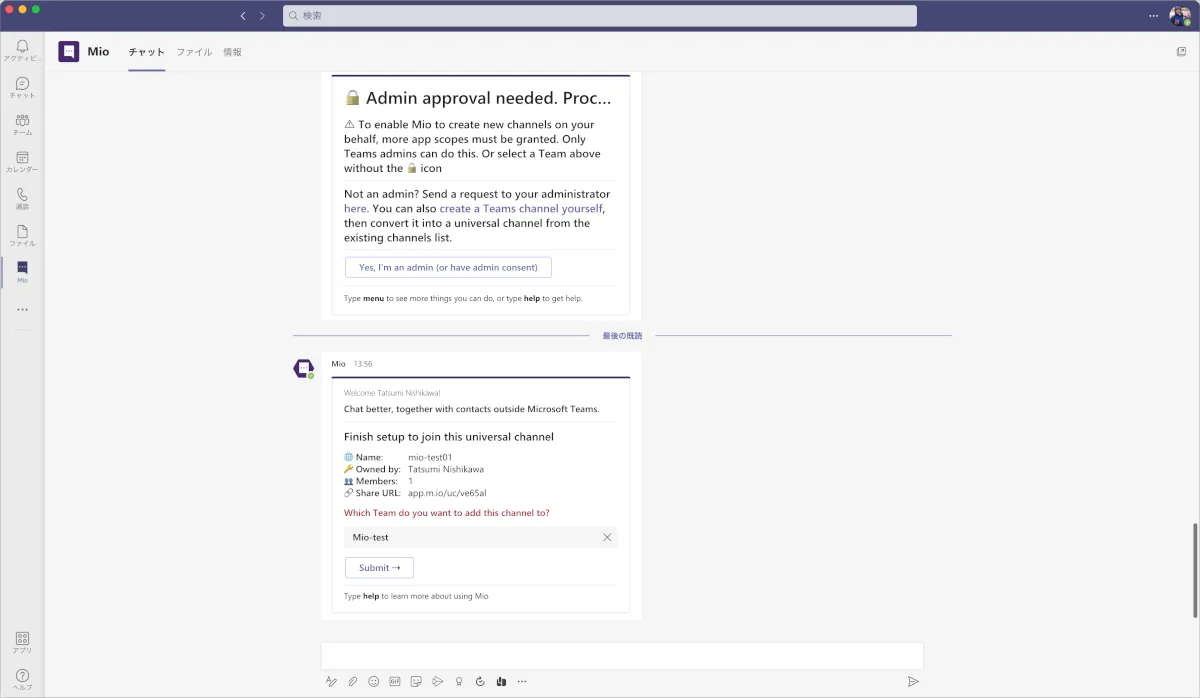Switch to the チャット tab

[x=147, y=52]
